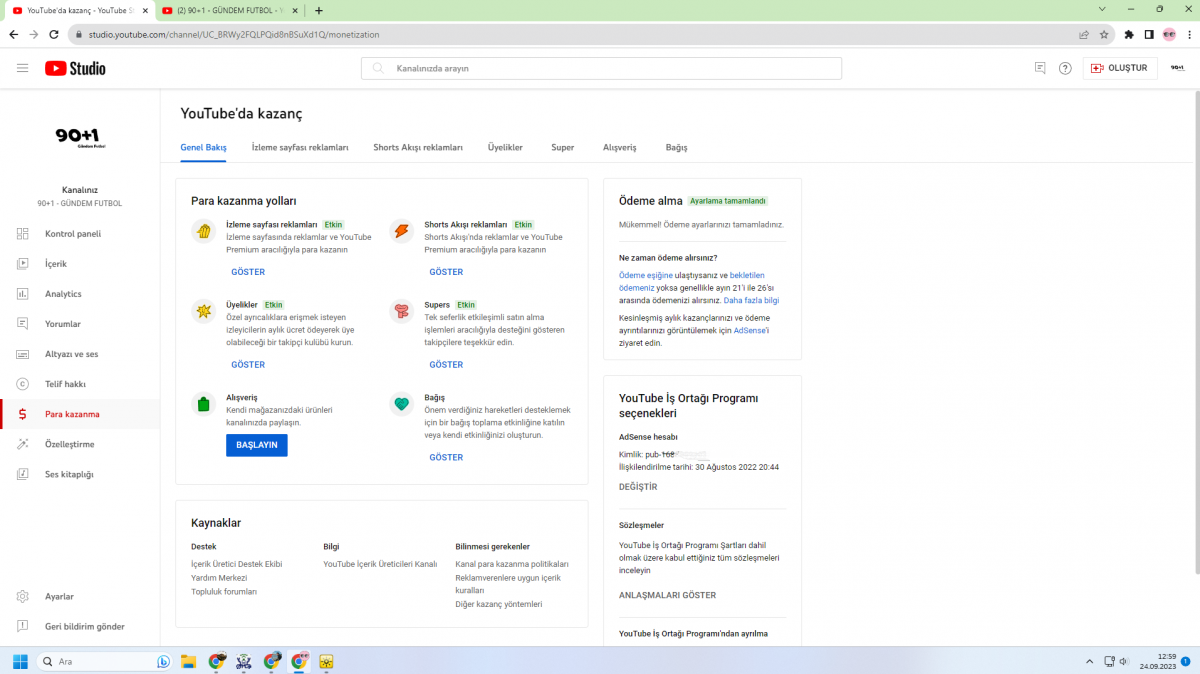This screenshot has height=674, width=1200.
Task: Click ANLAŞMALARI GÖSTER under Sözleşmeler
Action: tap(667, 595)
